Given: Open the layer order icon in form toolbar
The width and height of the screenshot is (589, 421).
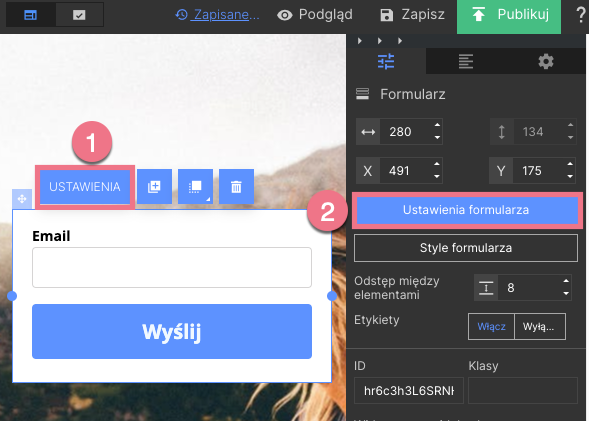Looking at the screenshot, I should pyautogui.click(x=195, y=187).
